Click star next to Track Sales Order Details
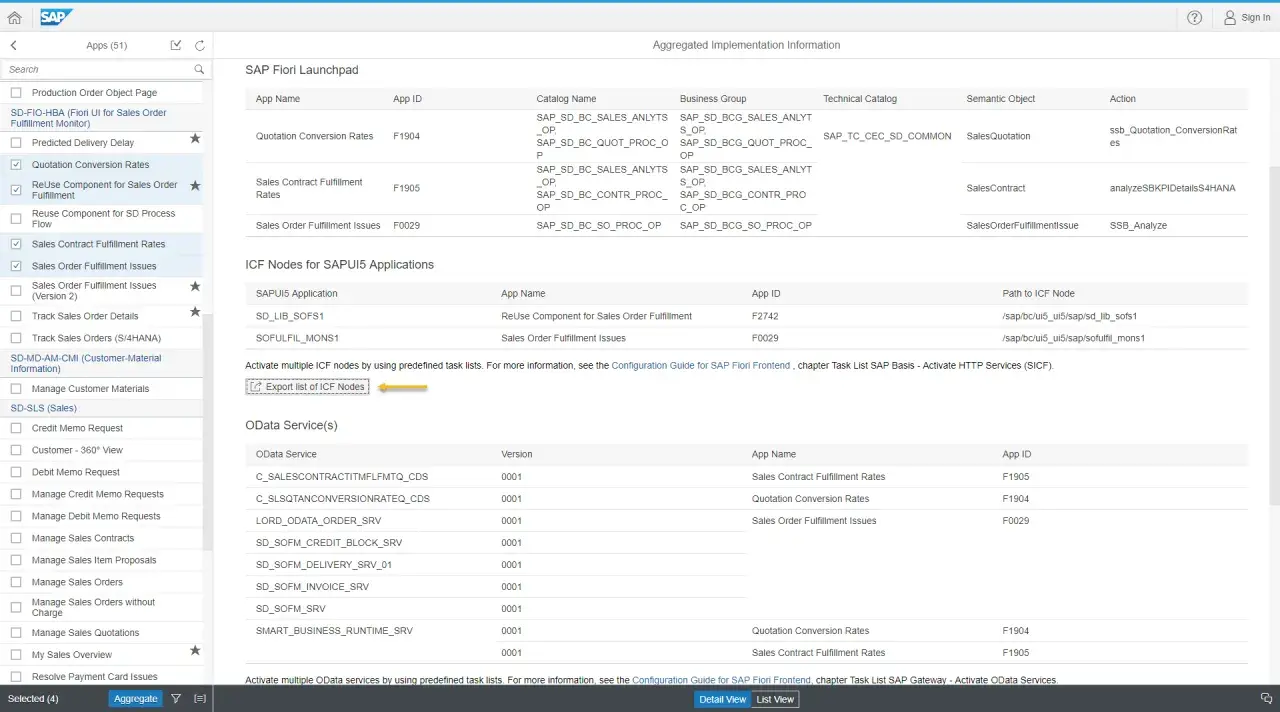This screenshot has height=712, width=1280. [x=195, y=312]
